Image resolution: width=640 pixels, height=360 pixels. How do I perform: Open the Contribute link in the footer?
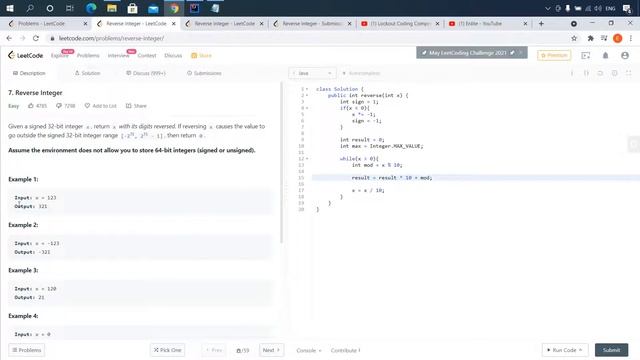point(345,350)
